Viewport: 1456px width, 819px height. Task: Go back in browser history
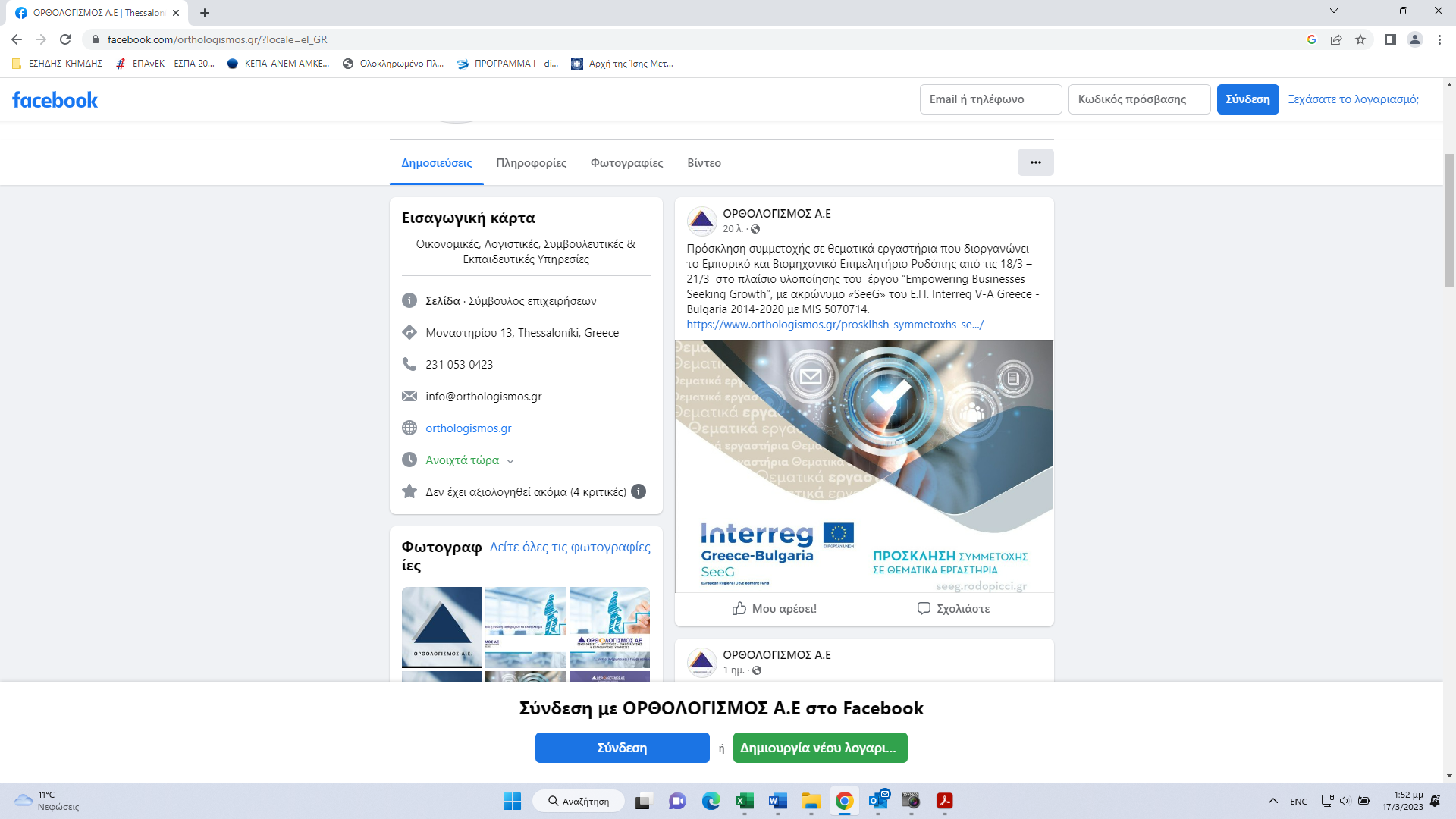point(17,39)
